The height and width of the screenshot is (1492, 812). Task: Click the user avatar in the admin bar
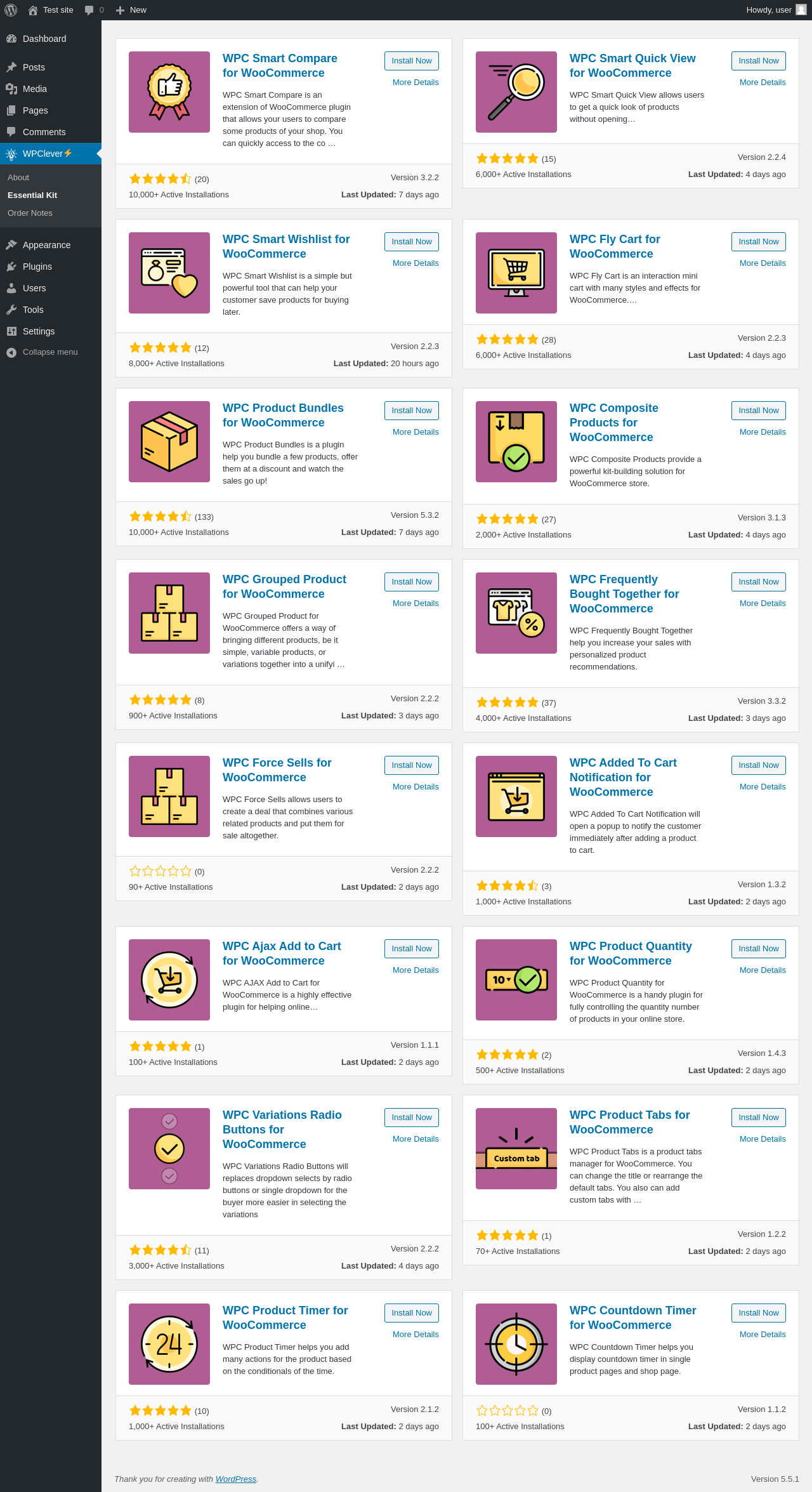pyautogui.click(x=801, y=10)
